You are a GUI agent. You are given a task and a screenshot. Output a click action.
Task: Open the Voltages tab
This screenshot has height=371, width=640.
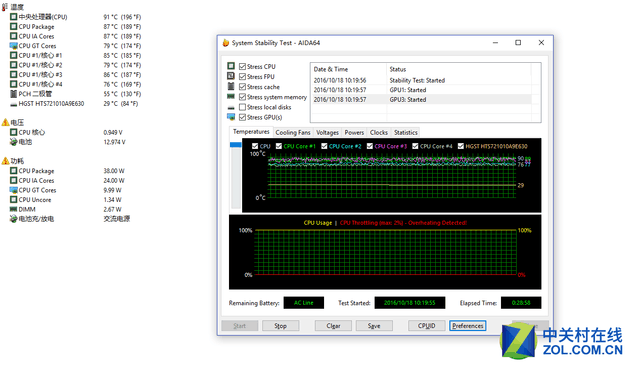(327, 133)
